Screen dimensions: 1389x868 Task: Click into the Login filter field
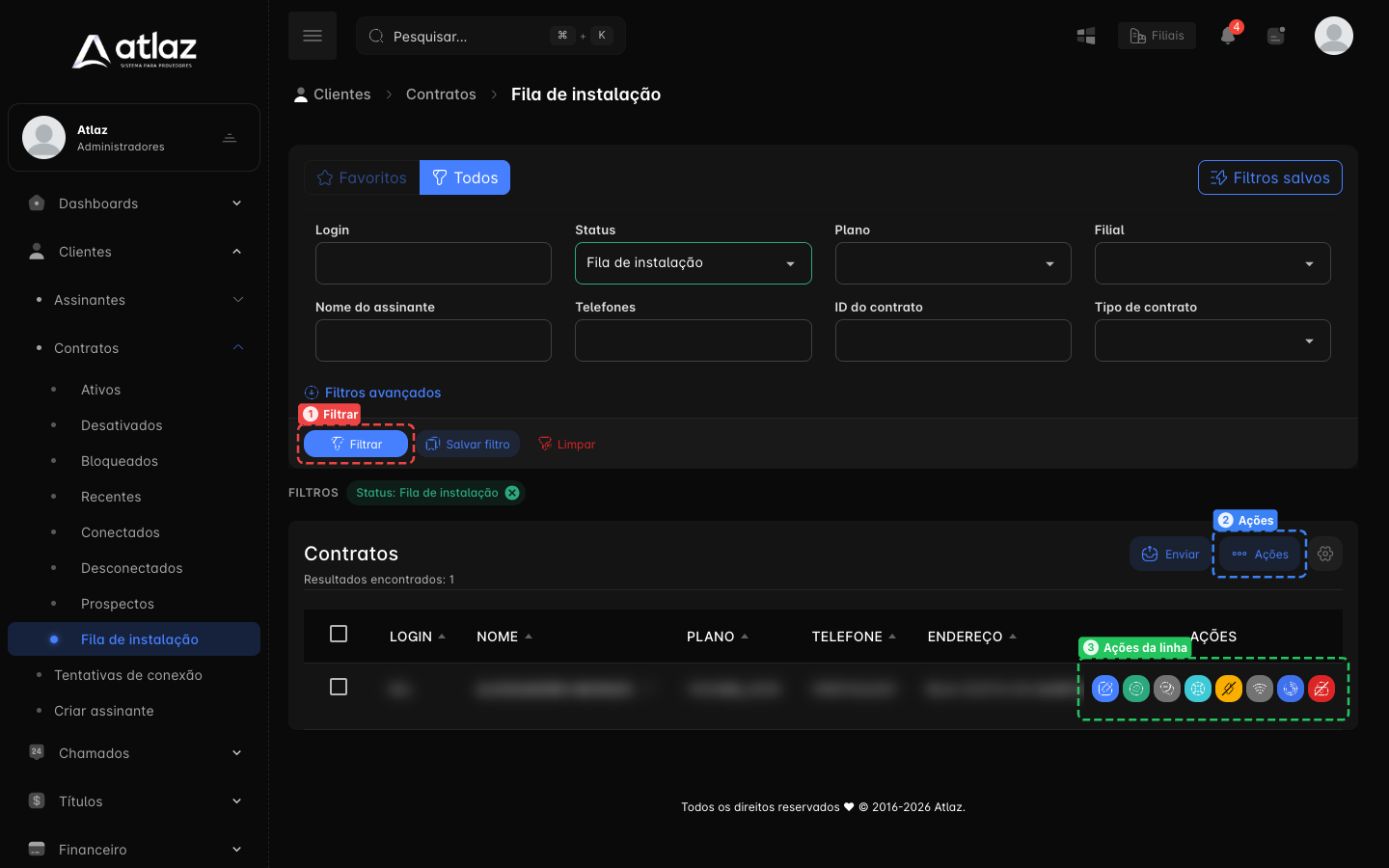coord(433,263)
